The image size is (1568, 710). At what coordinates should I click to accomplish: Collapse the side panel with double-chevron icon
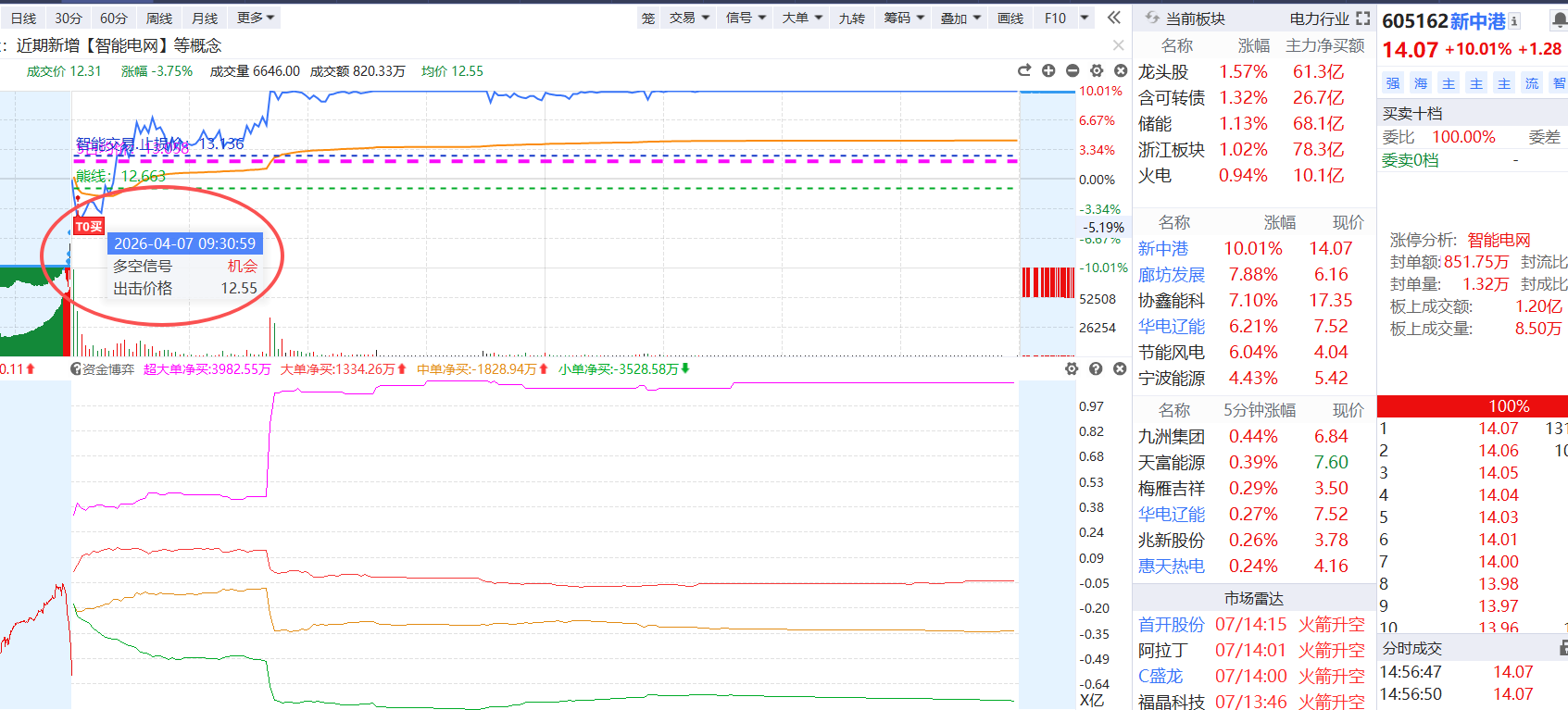[1114, 18]
